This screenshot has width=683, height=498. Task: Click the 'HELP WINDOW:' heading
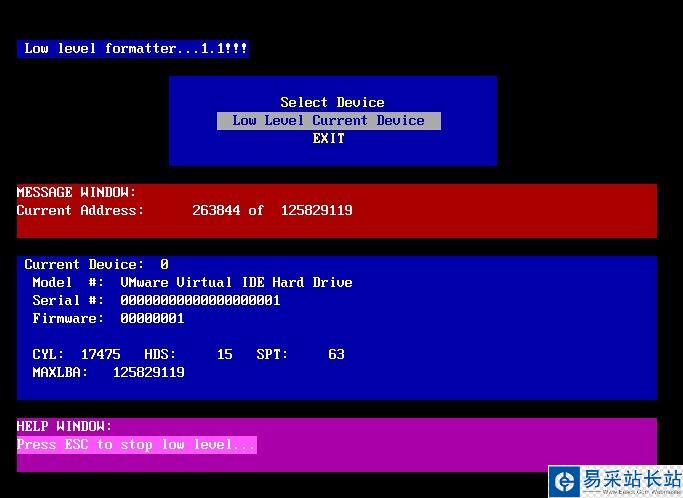(x=64, y=426)
